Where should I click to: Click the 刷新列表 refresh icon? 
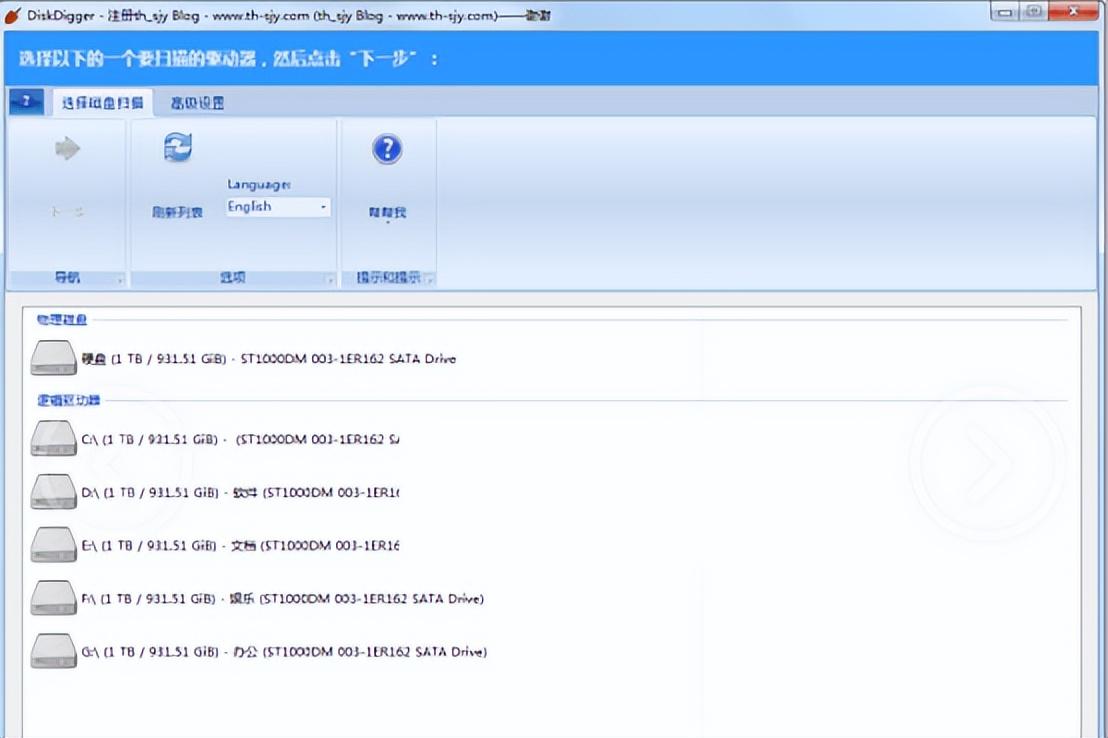[178, 146]
